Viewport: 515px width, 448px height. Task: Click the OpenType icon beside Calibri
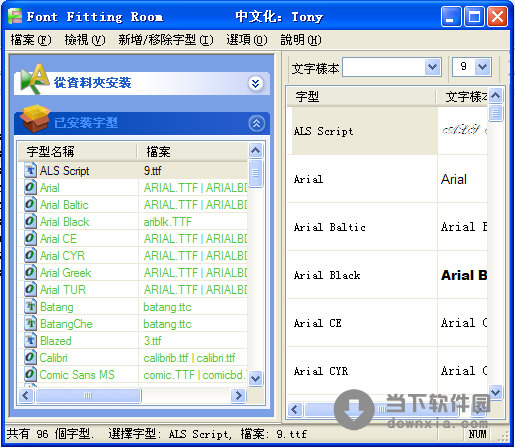tap(30, 357)
